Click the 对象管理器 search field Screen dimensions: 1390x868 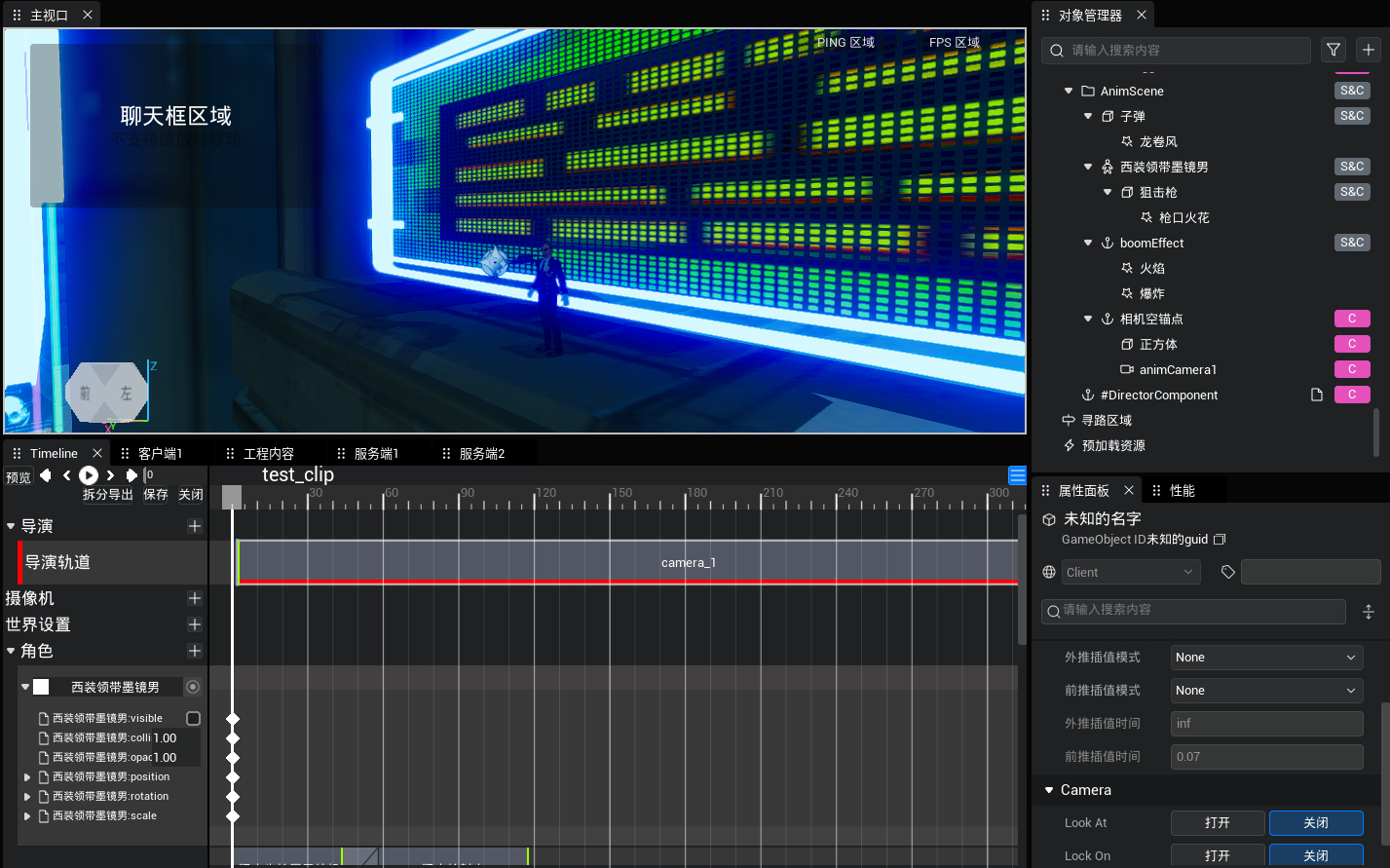(x=1176, y=50)
